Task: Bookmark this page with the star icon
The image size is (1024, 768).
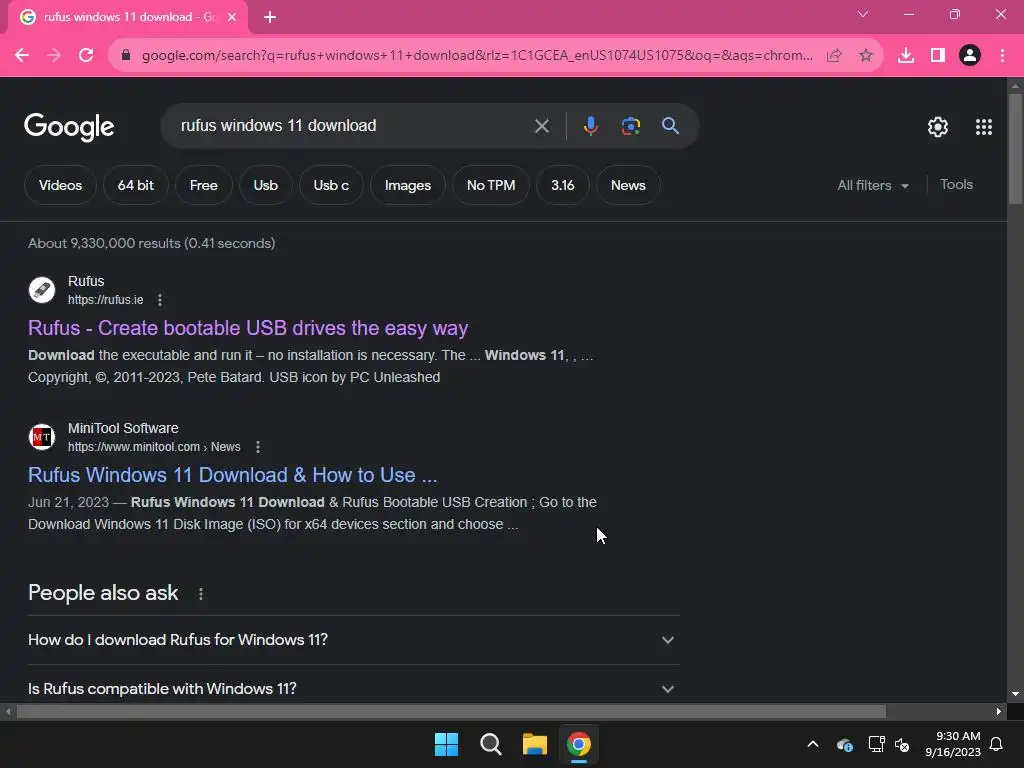Action: click(866, 56)
